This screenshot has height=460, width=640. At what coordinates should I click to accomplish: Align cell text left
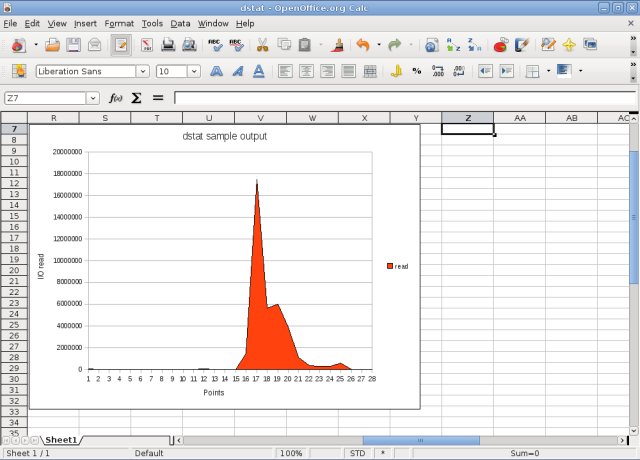click(x=285, y=71)
